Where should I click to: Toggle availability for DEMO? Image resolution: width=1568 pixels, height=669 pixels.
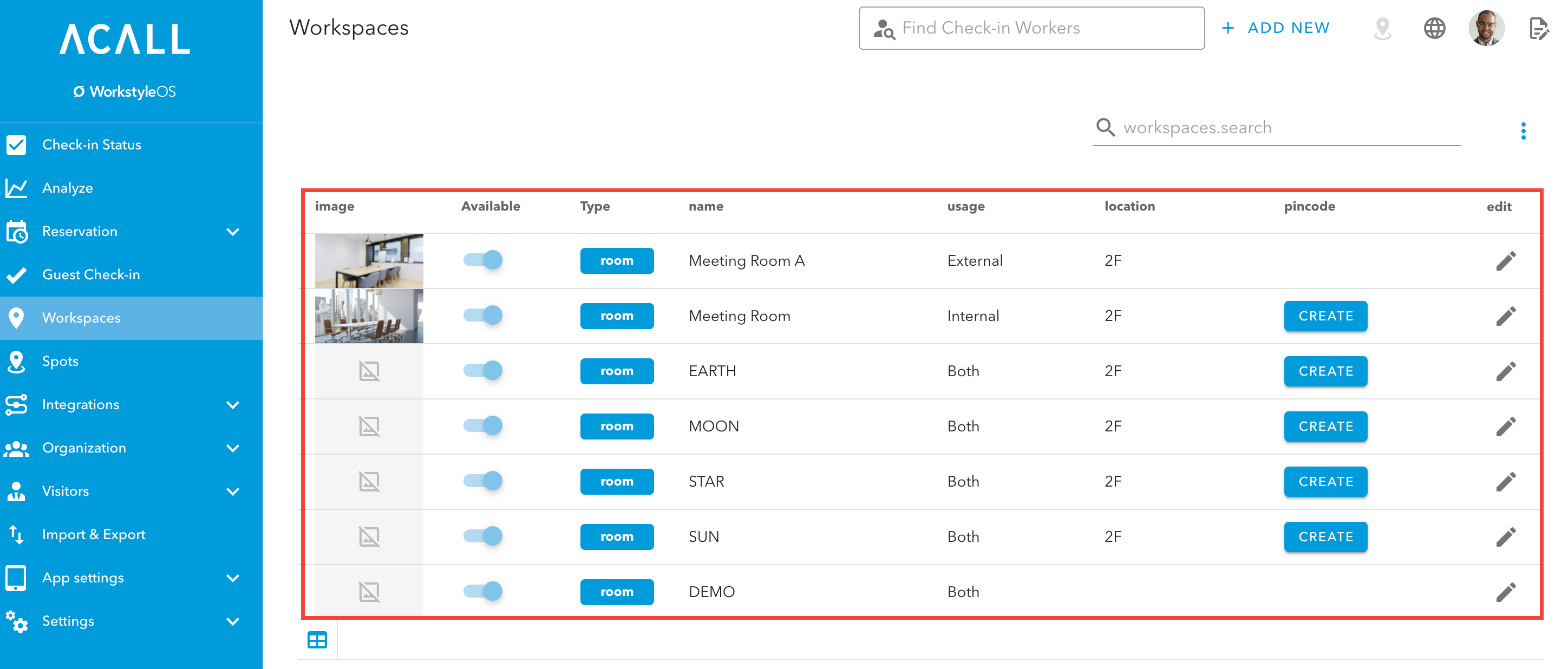tap(483, 591)
